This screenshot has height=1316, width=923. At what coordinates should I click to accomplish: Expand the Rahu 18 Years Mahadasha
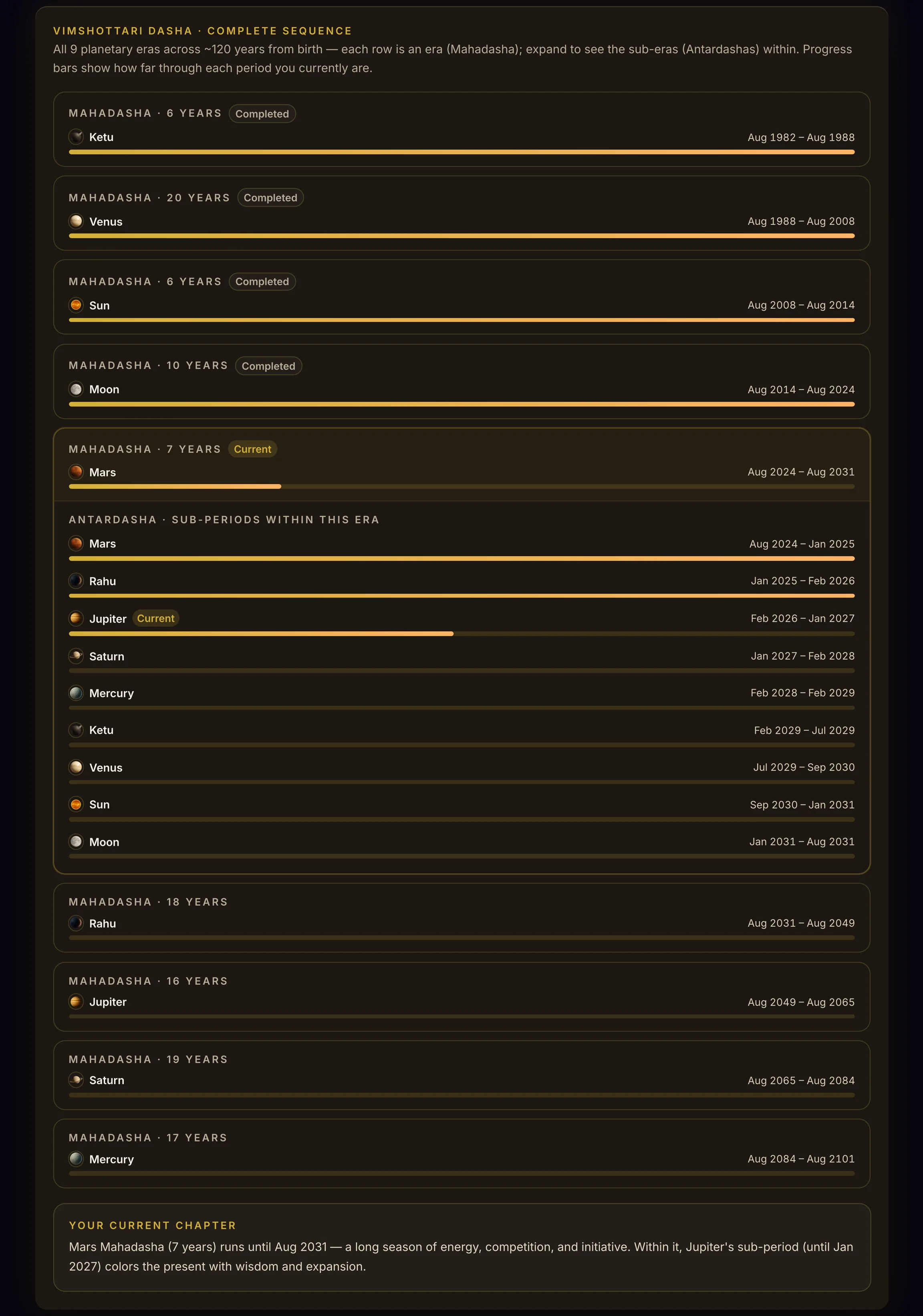tap(461, 918)
